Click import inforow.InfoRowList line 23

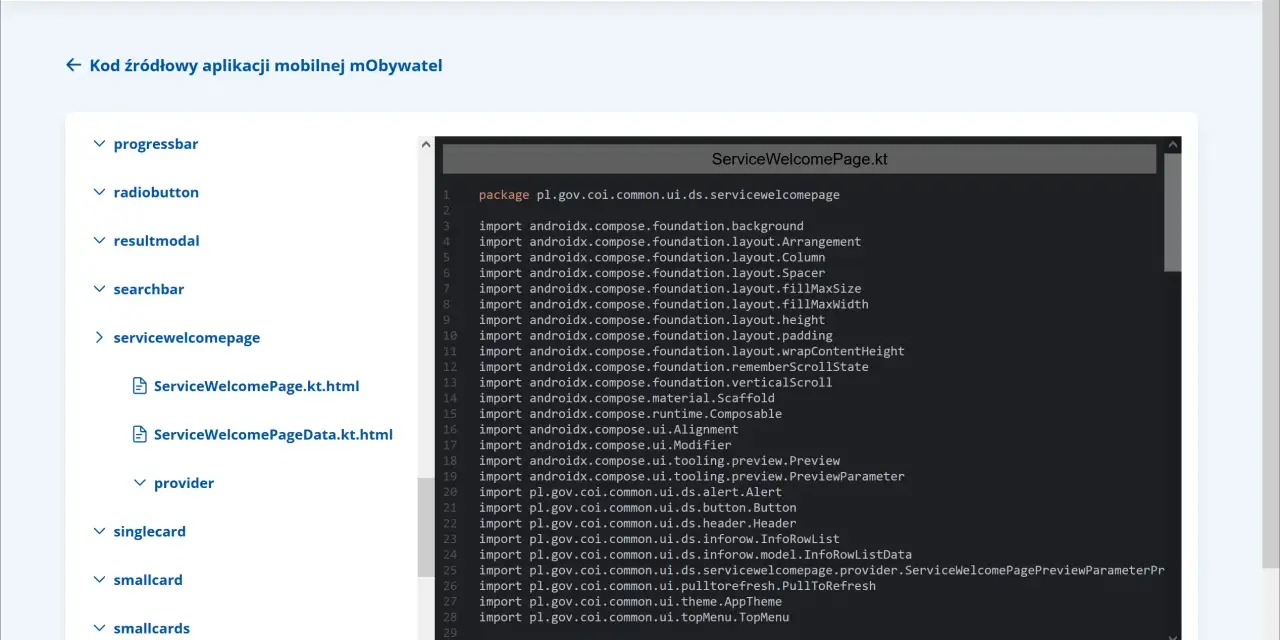coord(659,539)
